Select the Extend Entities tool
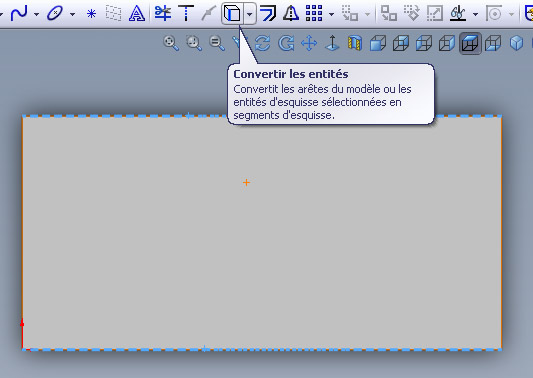Image resolution: width=533 pixels, height=378 pixels. tap(186, 14)
